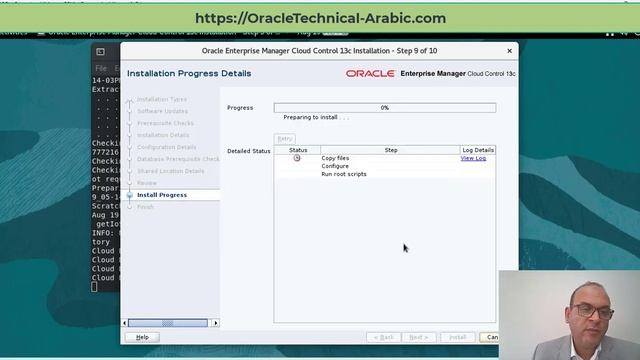Select the Configure row text
Image resolution: width=640 pixels, height=360 pixels.
(335, 166)
